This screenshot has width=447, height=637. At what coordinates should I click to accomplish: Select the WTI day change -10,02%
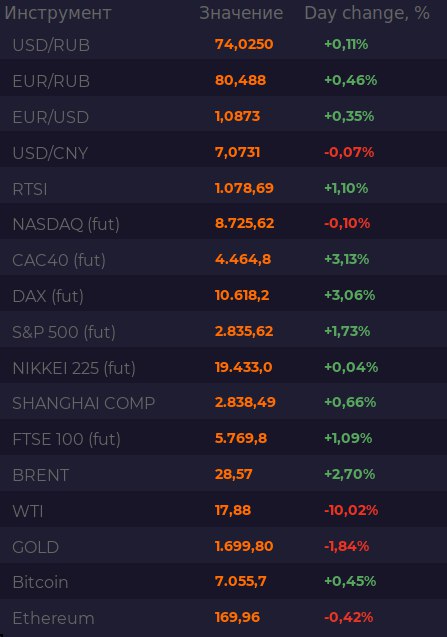[x=351, y=510]
